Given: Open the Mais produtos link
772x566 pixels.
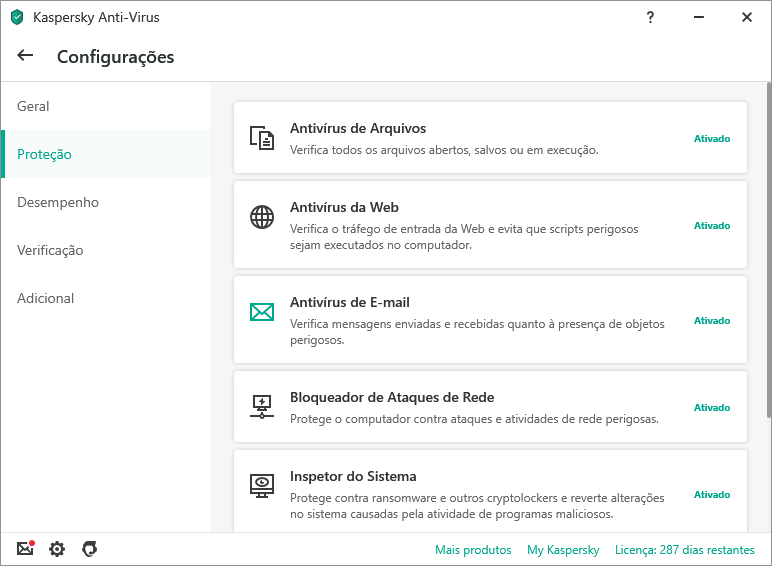Looking at the screenshot, I should coord(473,550).
